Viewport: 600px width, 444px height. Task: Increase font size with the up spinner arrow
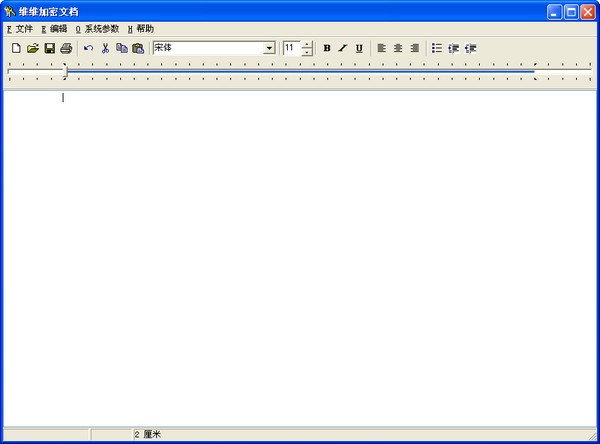(x=307, y=44)
